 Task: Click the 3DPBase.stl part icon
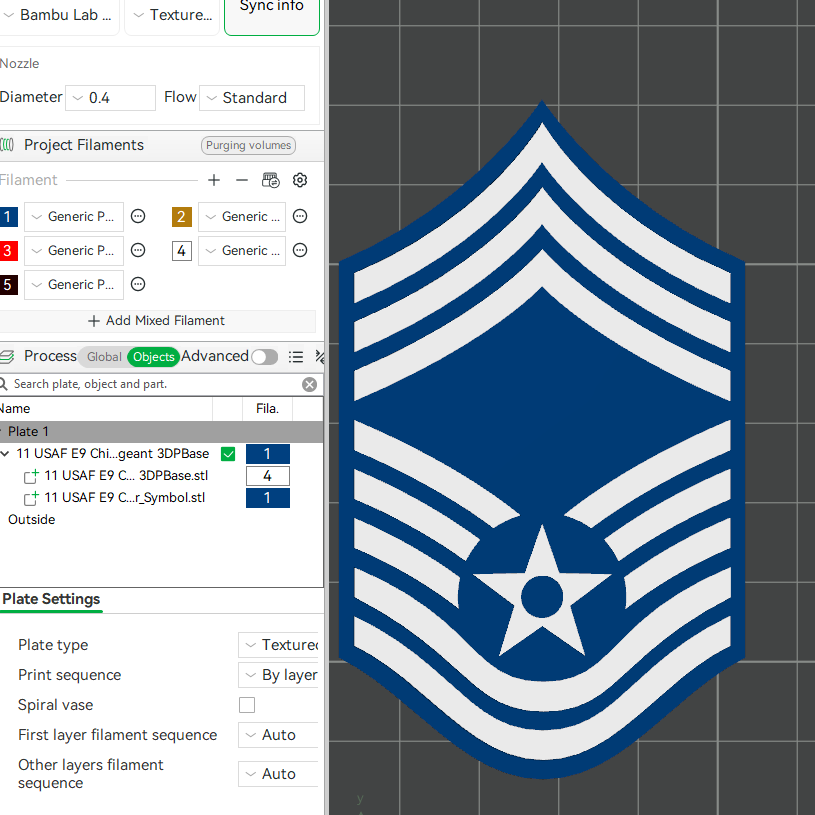(31, 476)
